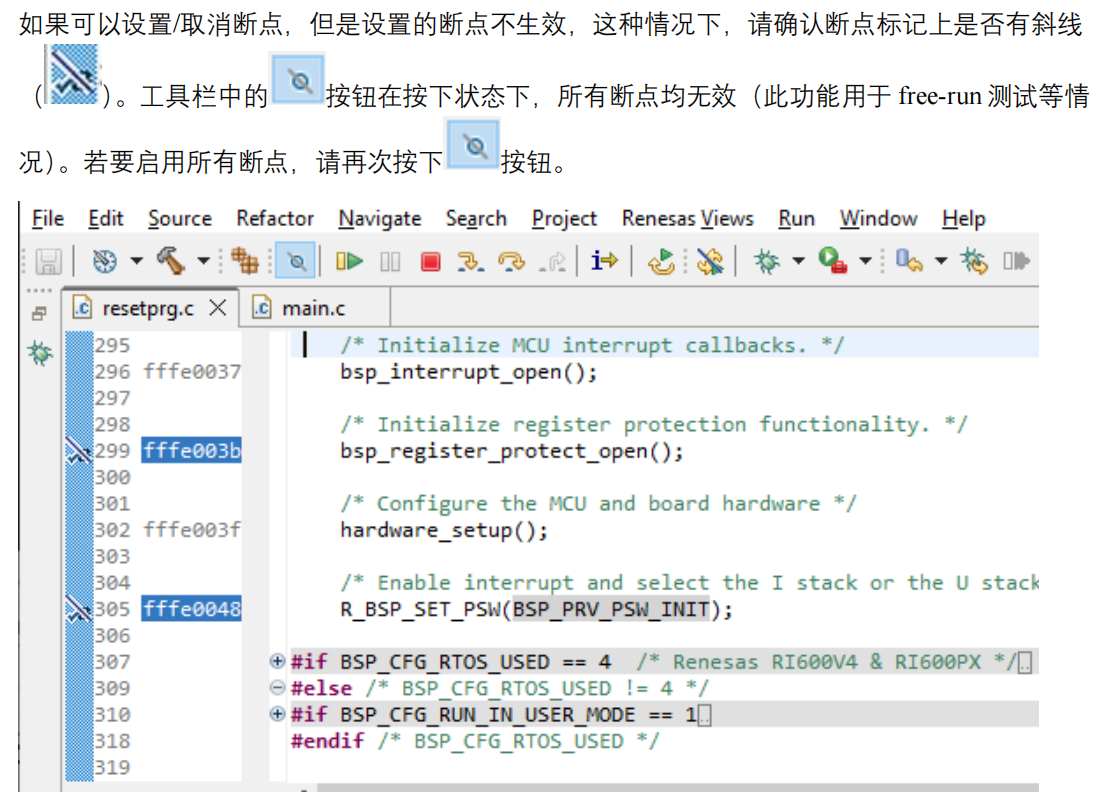Click bsp_interrupt_open(); code line

coord(468,372)
